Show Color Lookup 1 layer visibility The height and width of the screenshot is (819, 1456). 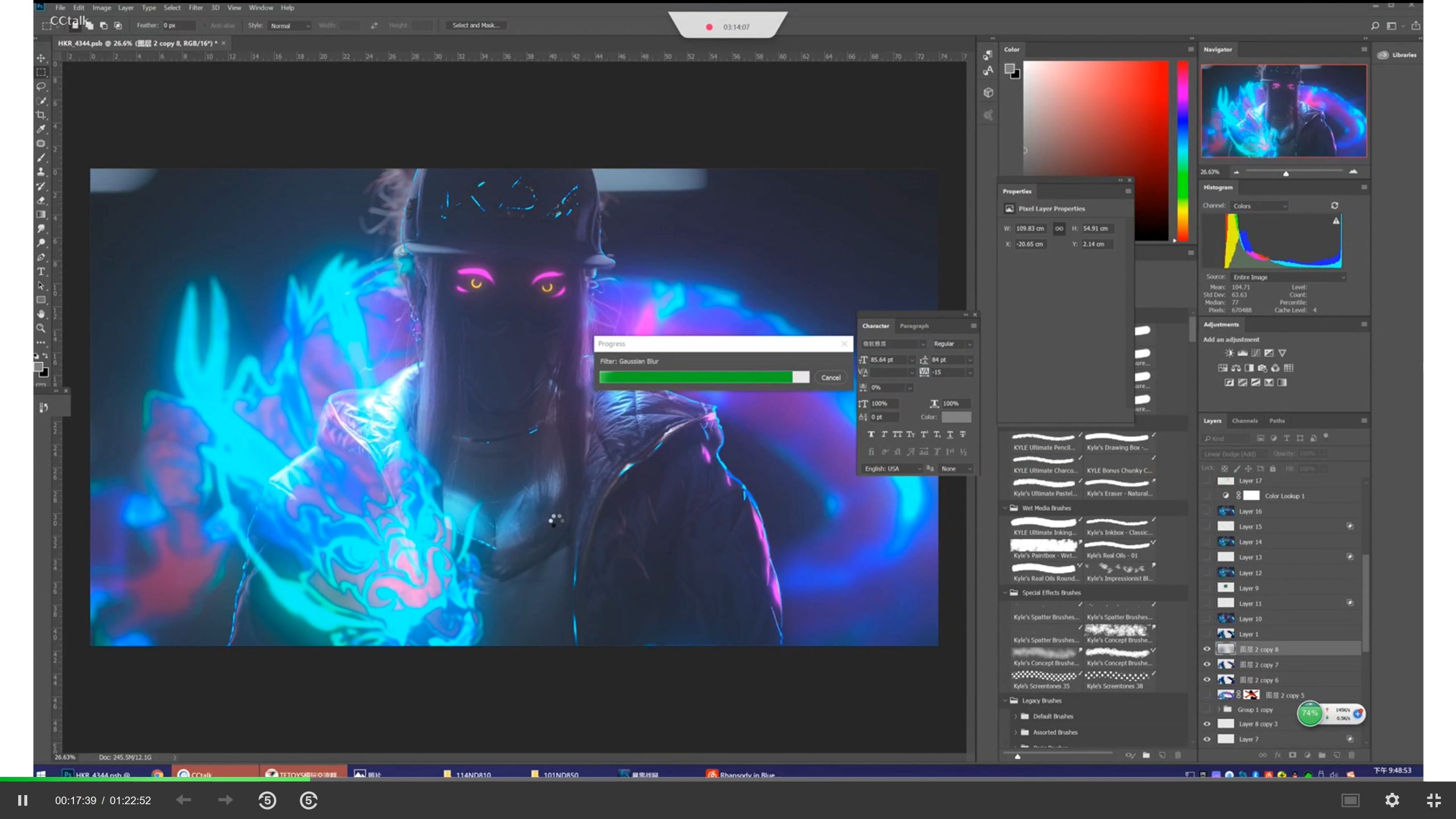coord(1207,496)
